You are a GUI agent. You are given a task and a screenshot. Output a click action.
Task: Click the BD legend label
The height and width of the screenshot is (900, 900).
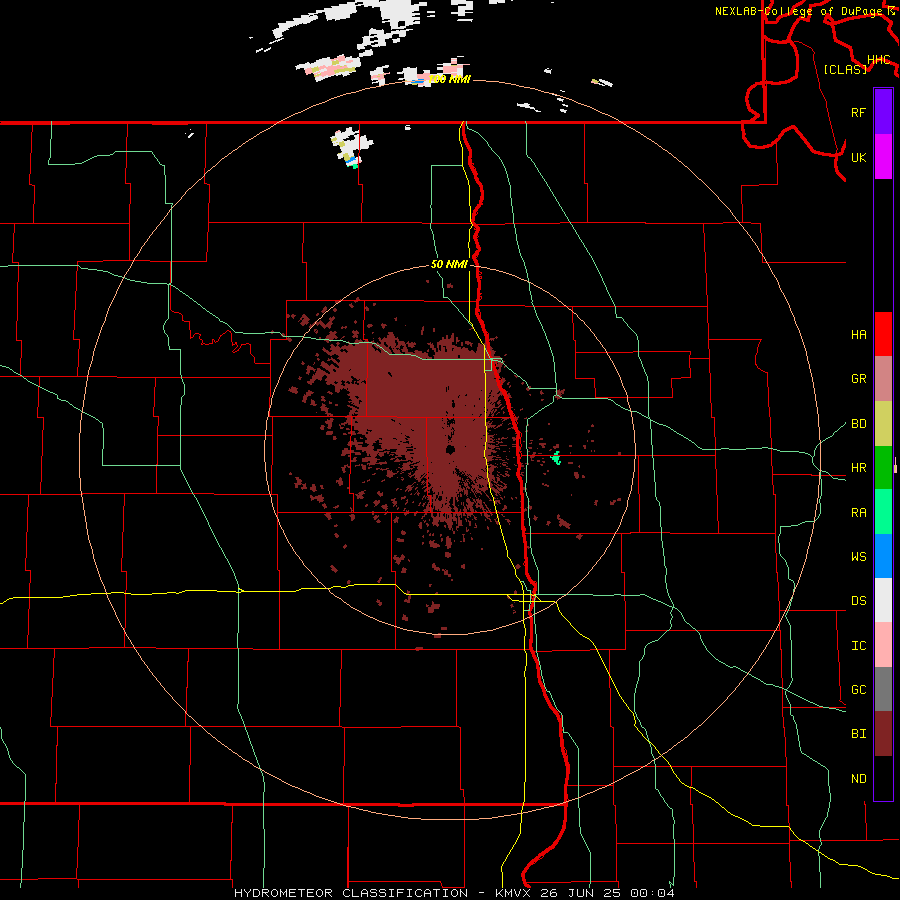tap(858, 424)
